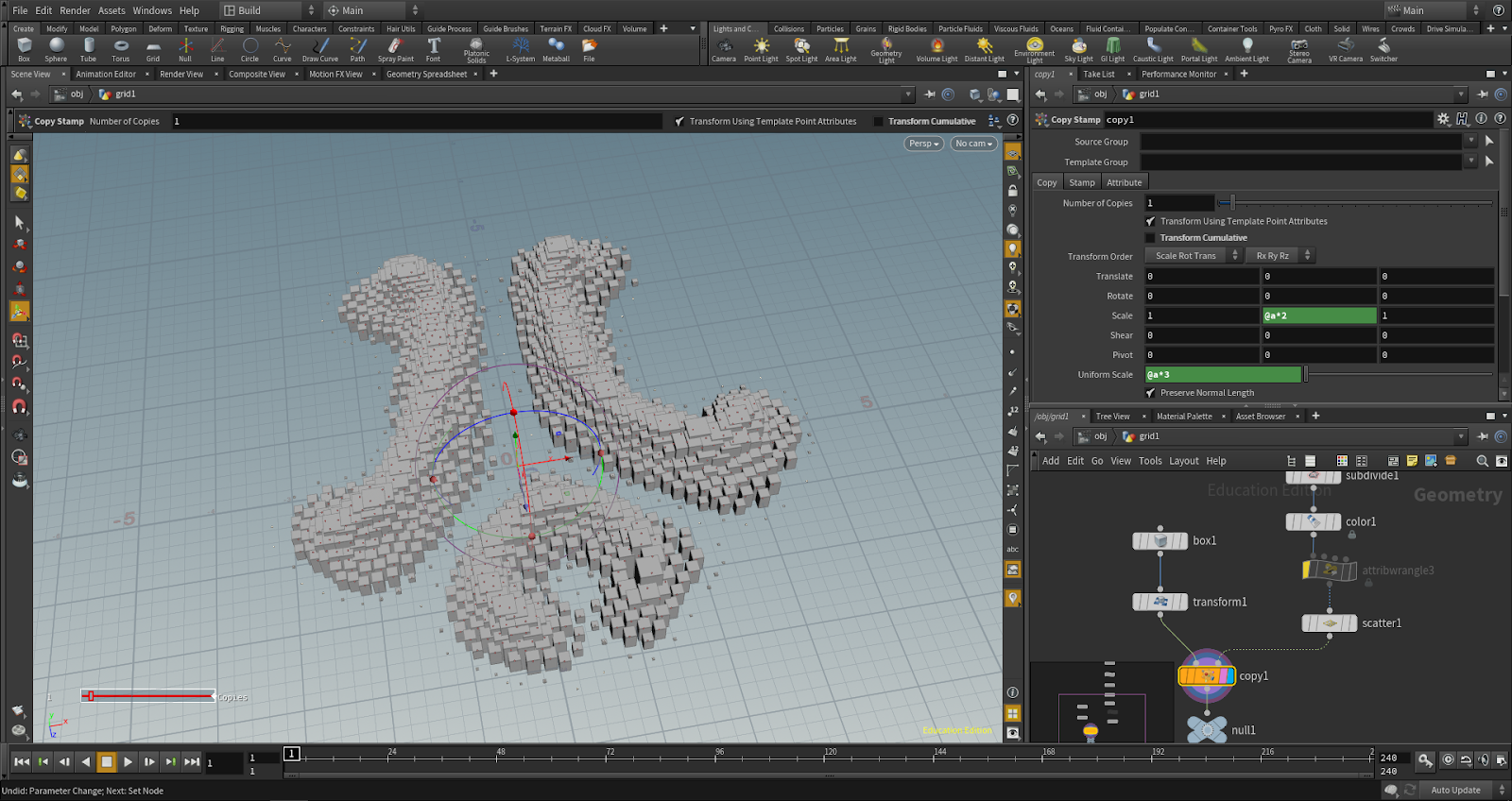Screen dimensions: 1512x801
Task: Open the Build desktop dropdown
Action: (269, 10)
